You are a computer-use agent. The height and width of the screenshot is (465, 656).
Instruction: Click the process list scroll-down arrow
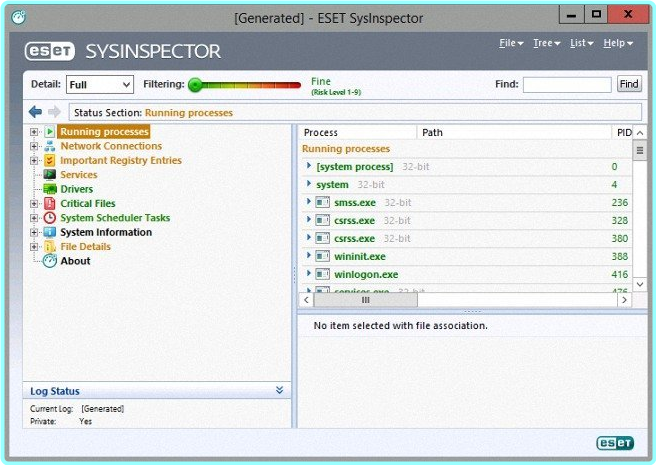tap(640, 284)
